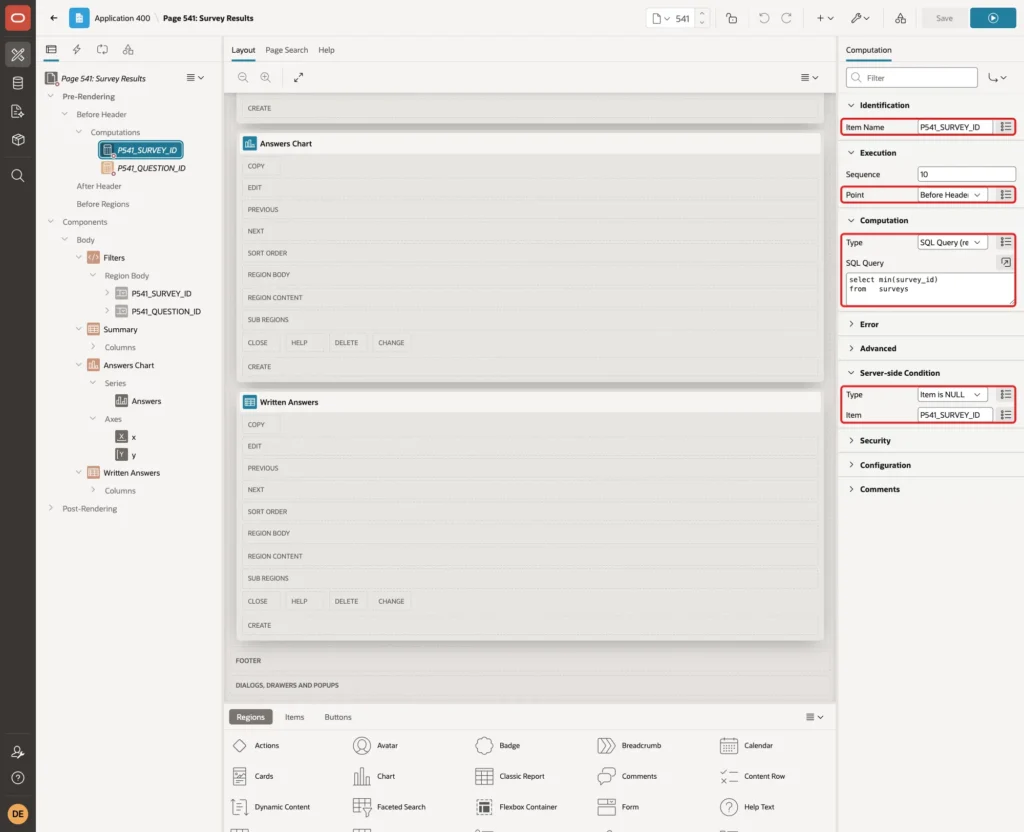
Task: Click the search magnifier in sidebar
Action: tap(18, 176)
